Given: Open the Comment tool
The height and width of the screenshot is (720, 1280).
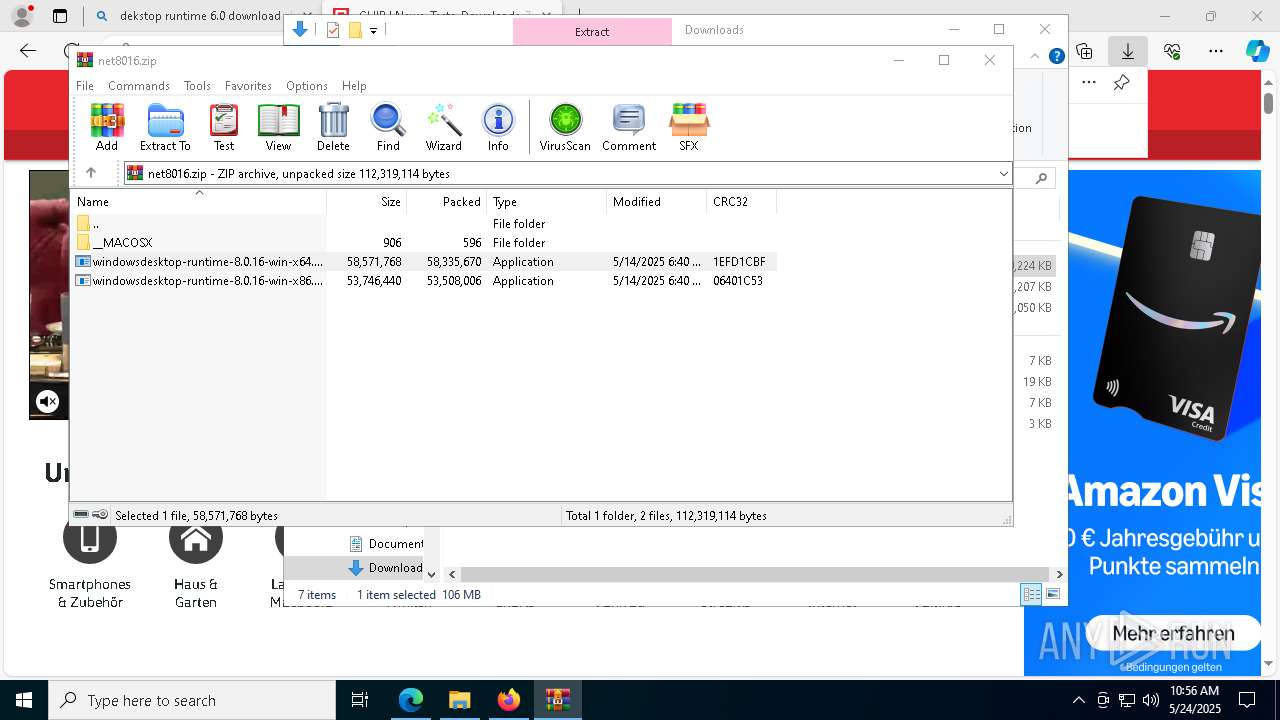Looking at the screenshot, I should pyautogui.click(x=629, y=127).
